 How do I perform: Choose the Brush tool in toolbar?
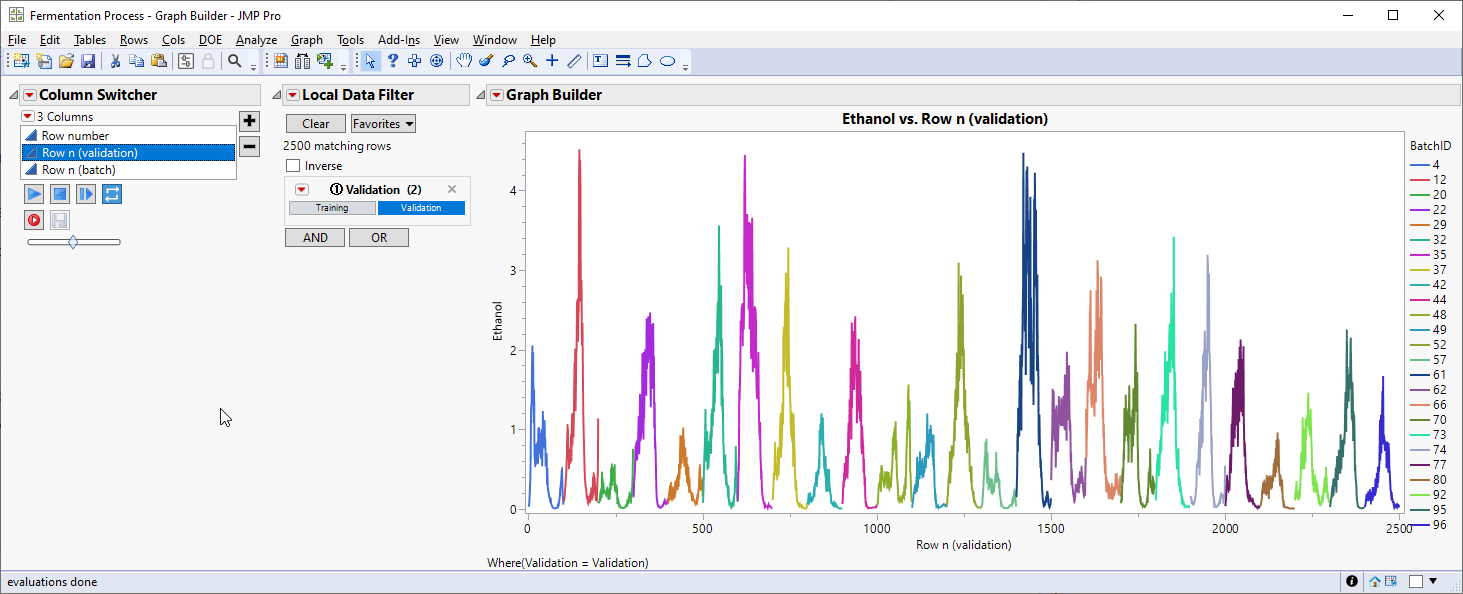[x=486, y=61]
